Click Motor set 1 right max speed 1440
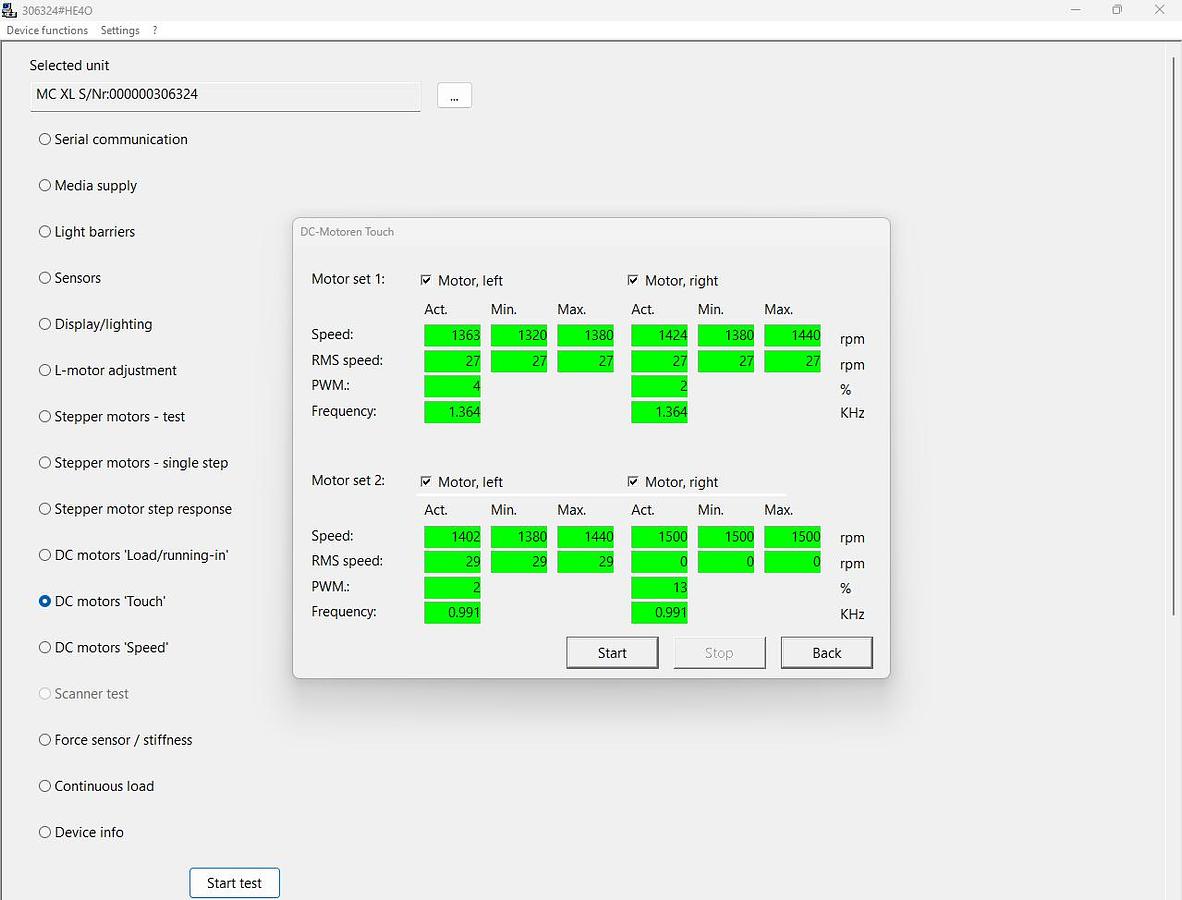Viewport: 1182px width, 900px height. point(792,335)
